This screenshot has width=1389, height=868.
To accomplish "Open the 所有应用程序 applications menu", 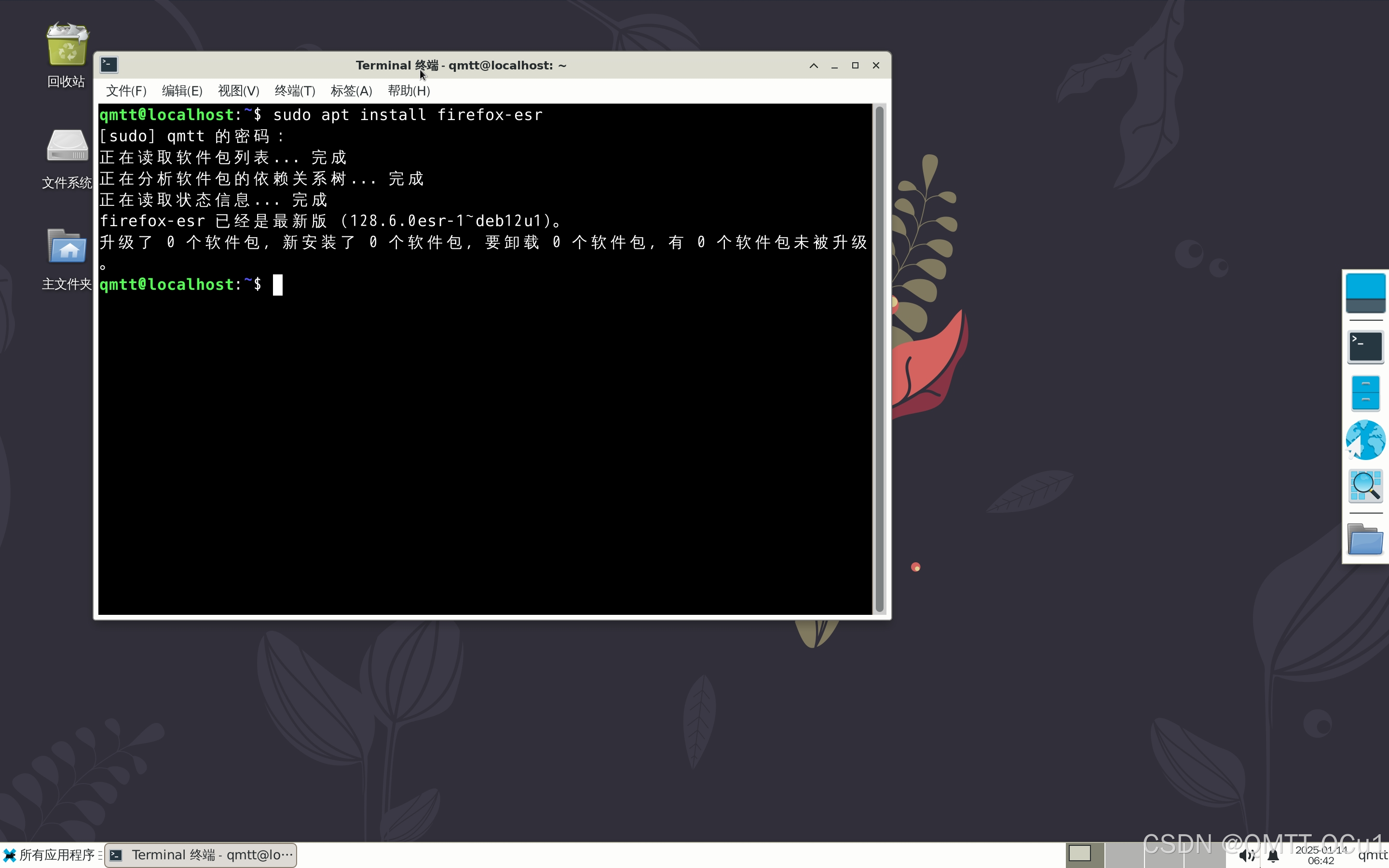I will pyautogui.click(x=51, y=855).
